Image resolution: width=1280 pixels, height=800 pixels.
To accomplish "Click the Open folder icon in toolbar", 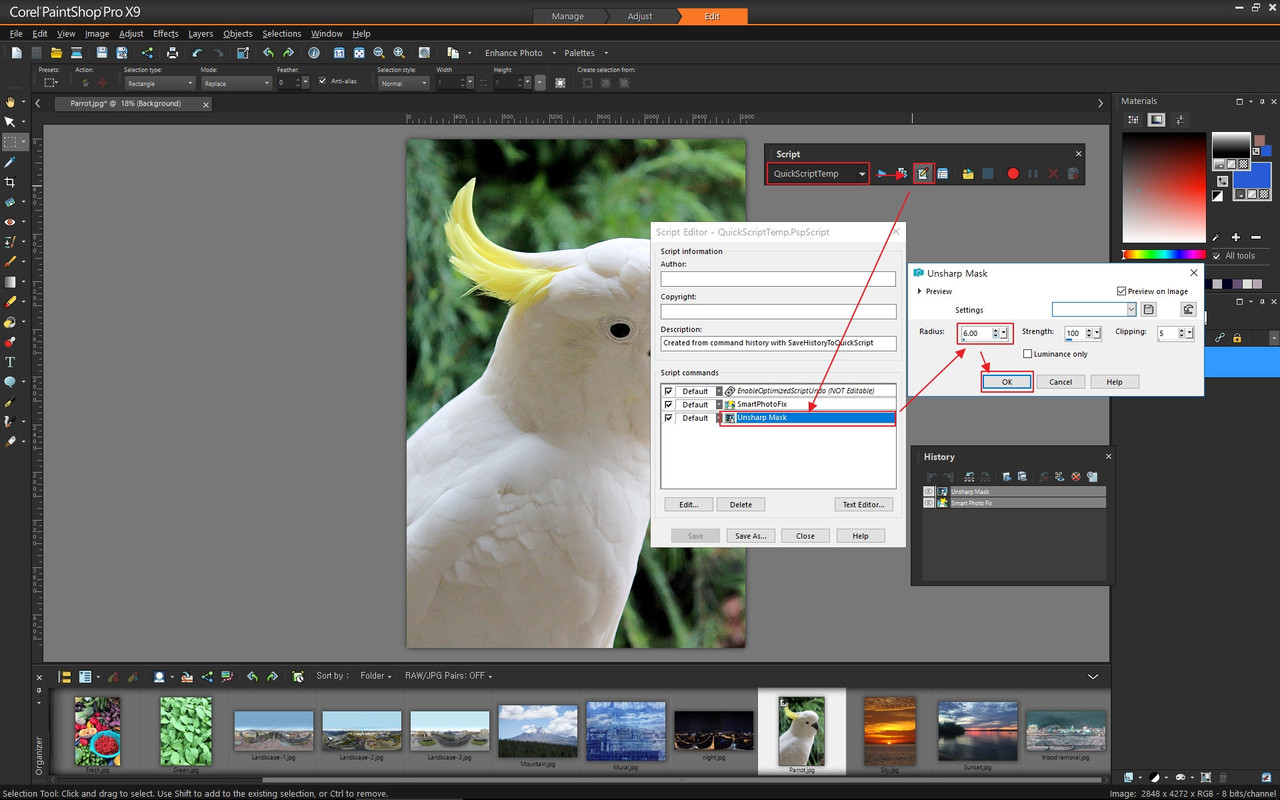I will (x=56, y=53).
